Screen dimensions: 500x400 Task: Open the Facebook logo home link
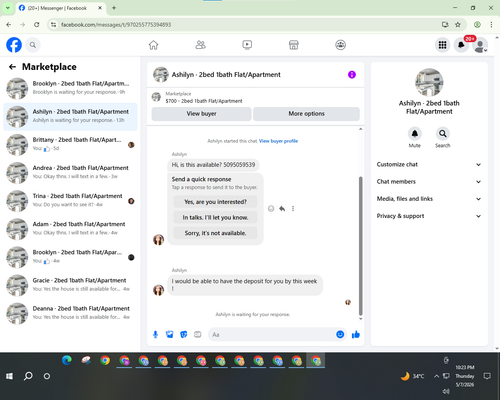click(x=14, y=45)
